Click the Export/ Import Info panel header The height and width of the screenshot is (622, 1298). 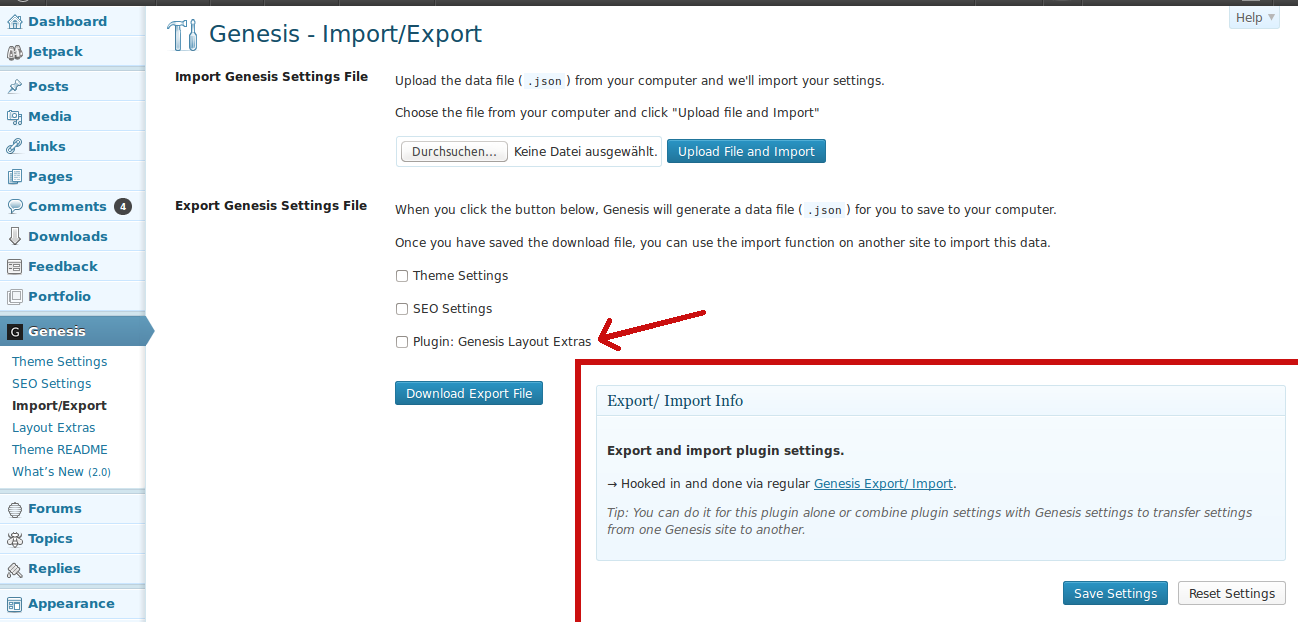point(941,401)
